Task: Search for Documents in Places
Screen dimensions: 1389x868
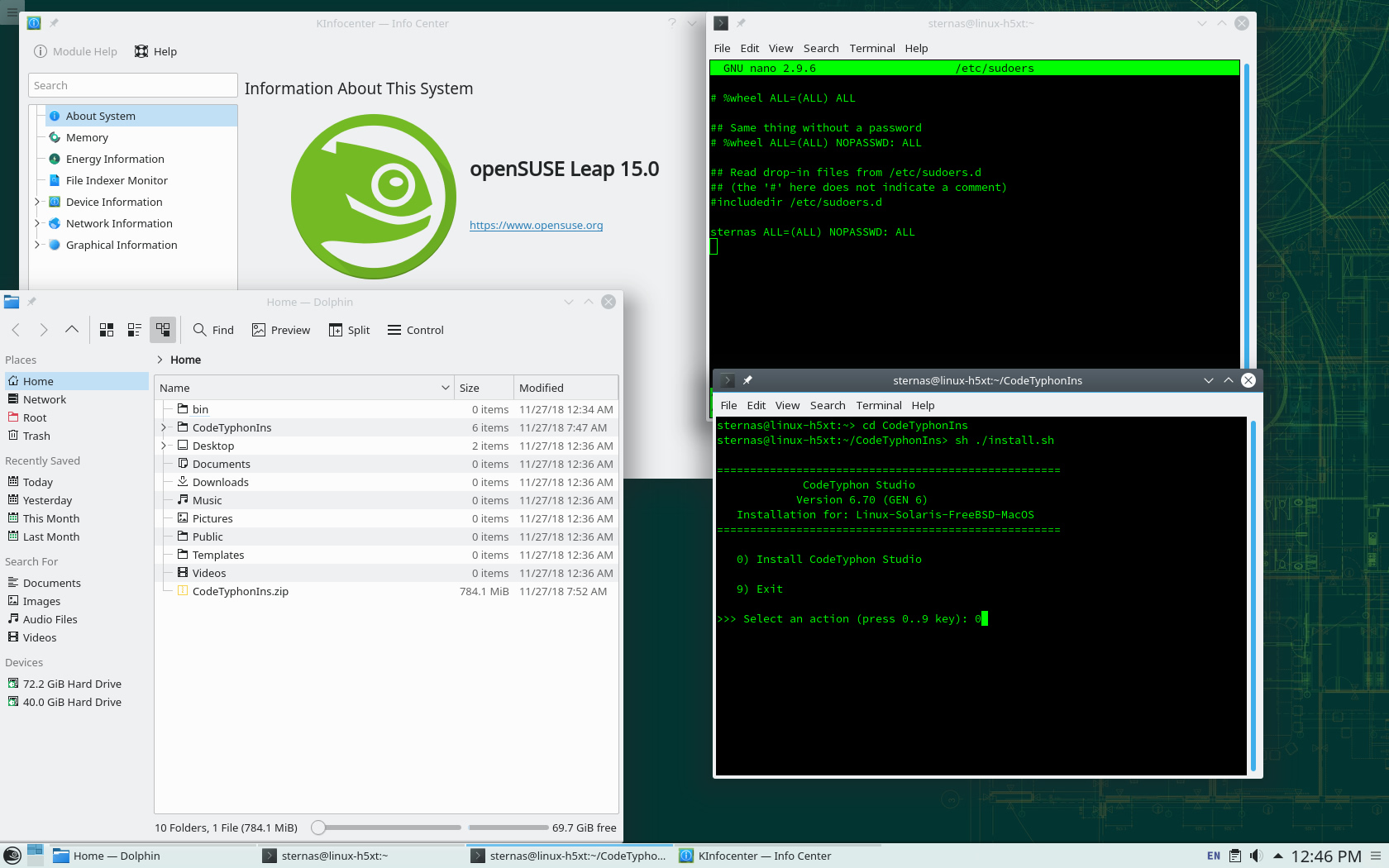Action: click(77, 583)
